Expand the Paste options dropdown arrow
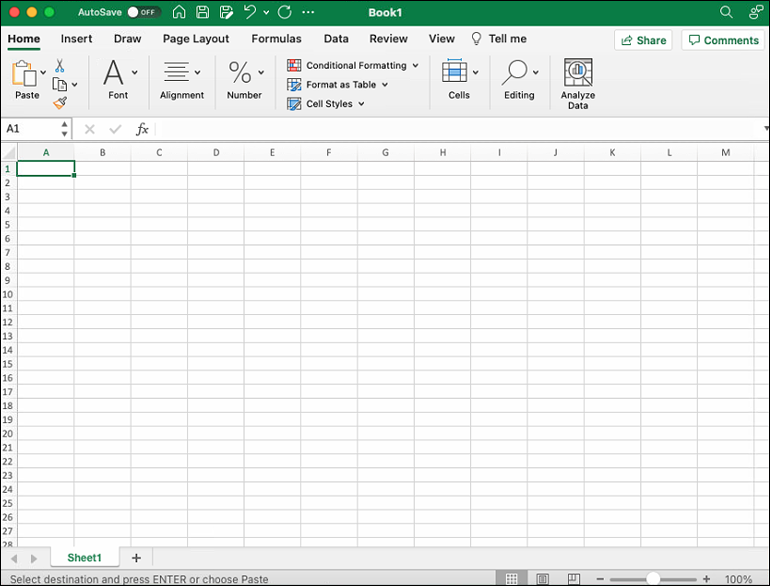 click(x=43, y=73)
